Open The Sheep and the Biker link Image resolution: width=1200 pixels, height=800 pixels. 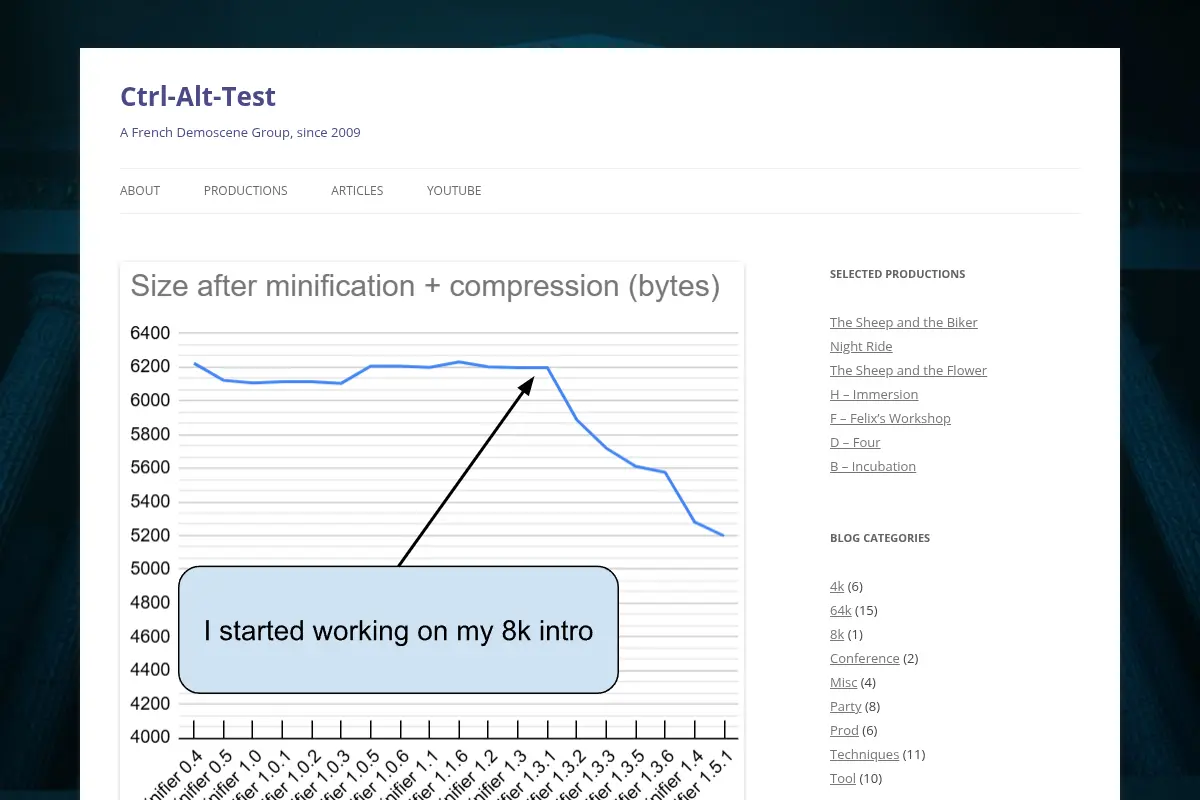903,322
